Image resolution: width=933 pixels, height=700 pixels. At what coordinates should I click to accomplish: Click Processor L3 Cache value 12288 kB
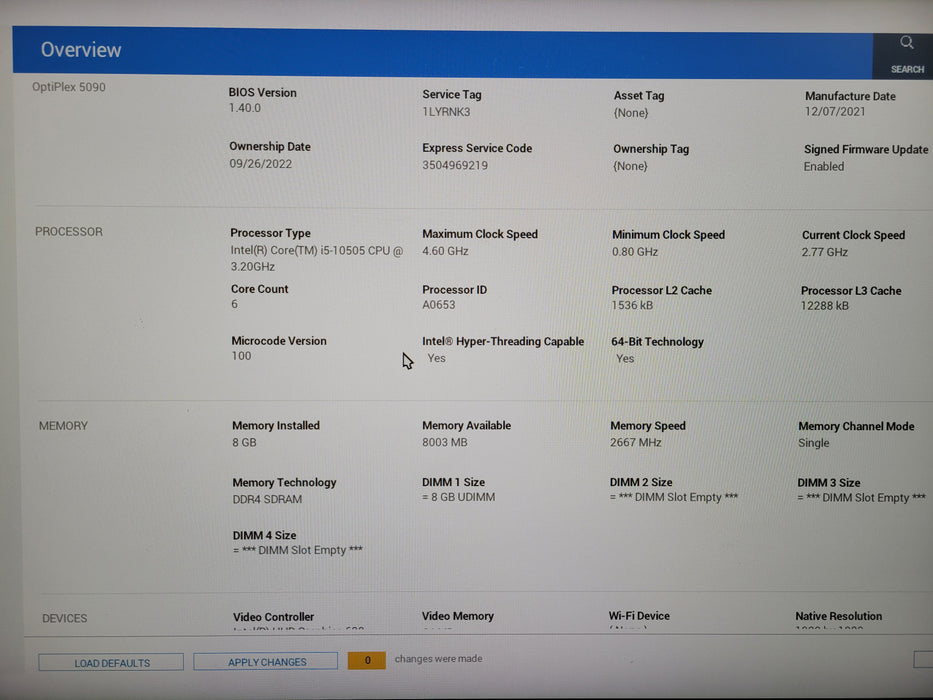(x=825, y=306)
